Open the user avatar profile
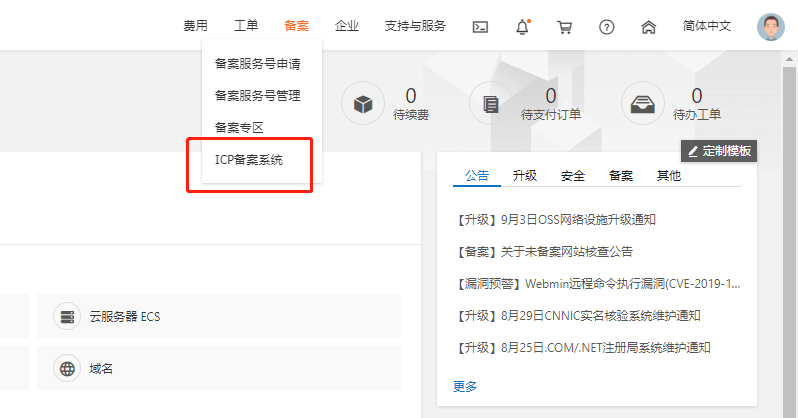The height and width of the screenshot is (418, 798). click(771, 27)
